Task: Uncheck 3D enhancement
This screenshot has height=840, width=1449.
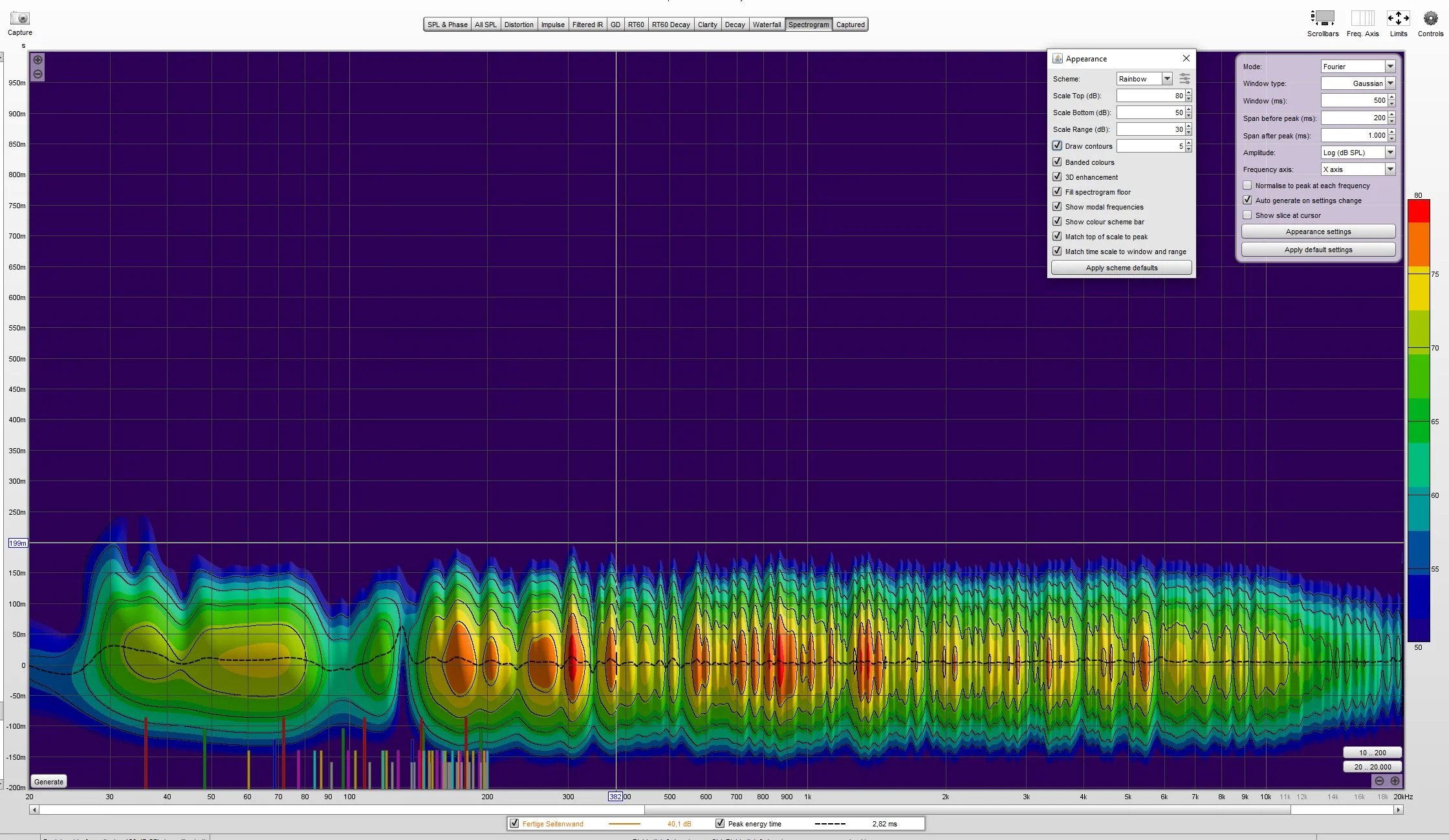Action: (x=1057, y=177)
